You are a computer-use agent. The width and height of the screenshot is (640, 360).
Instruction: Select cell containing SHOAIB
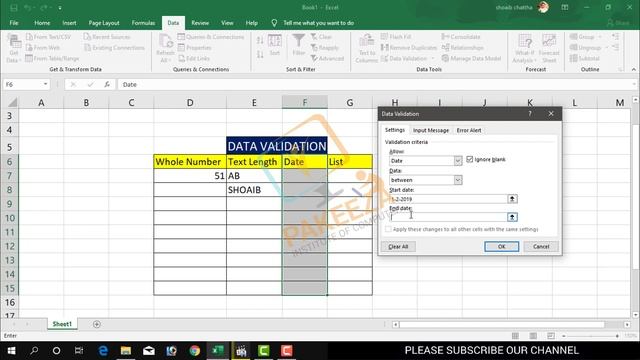tap(254, 190)
